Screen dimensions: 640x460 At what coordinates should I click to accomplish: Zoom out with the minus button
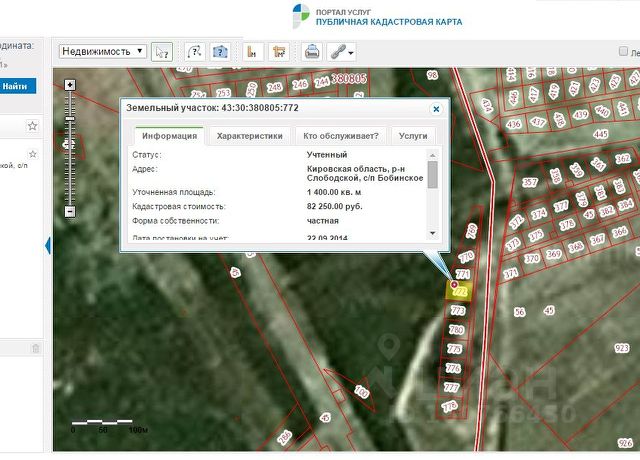point(70,211)
